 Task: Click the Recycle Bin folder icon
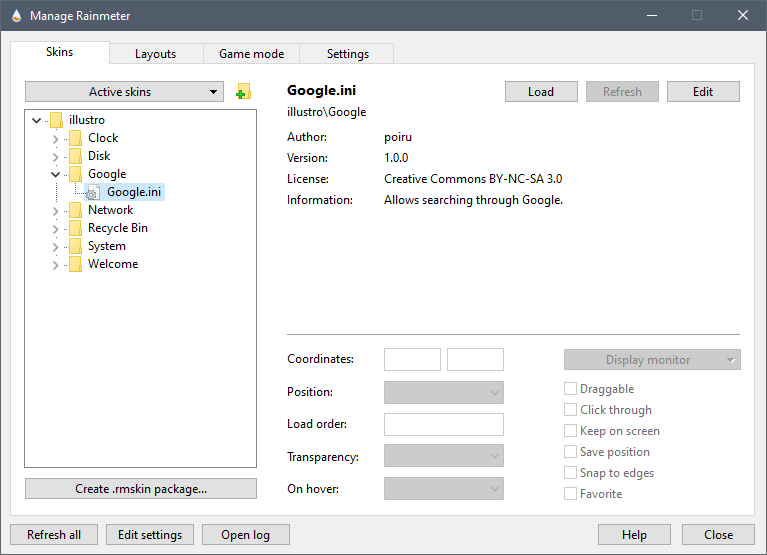pos(75,228)
